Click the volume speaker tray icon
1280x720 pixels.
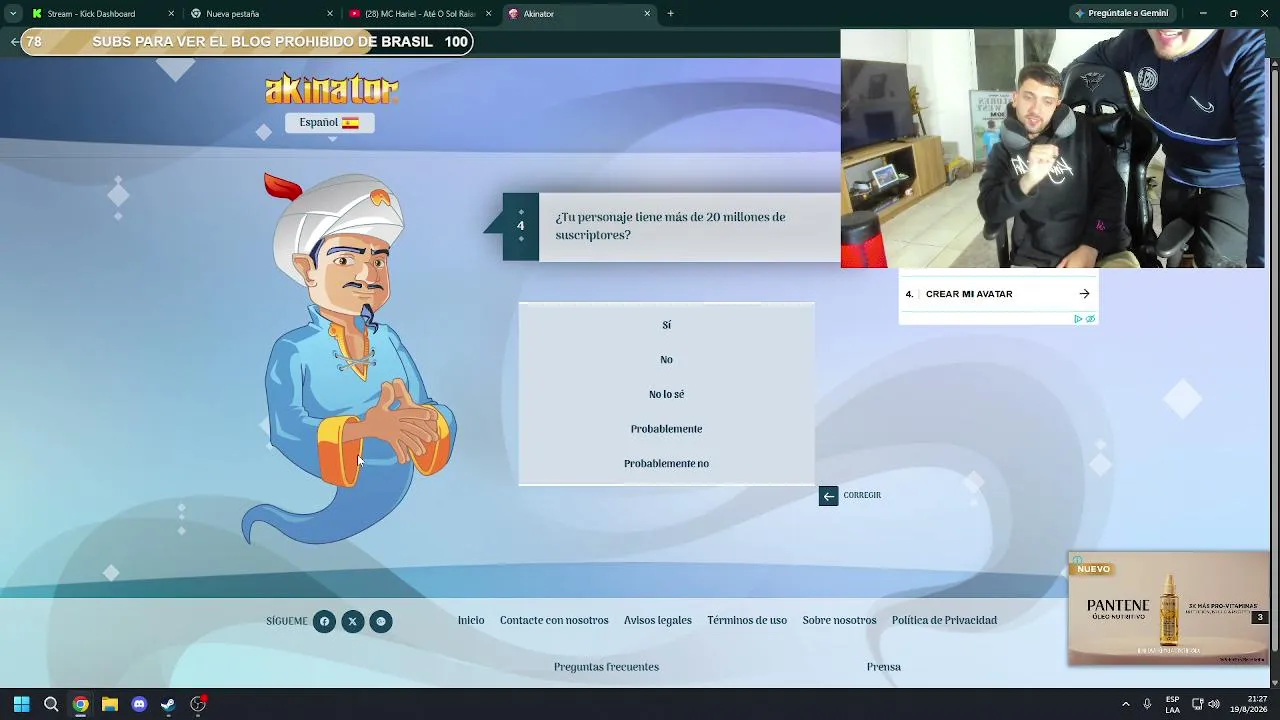tap(1214, 704)
